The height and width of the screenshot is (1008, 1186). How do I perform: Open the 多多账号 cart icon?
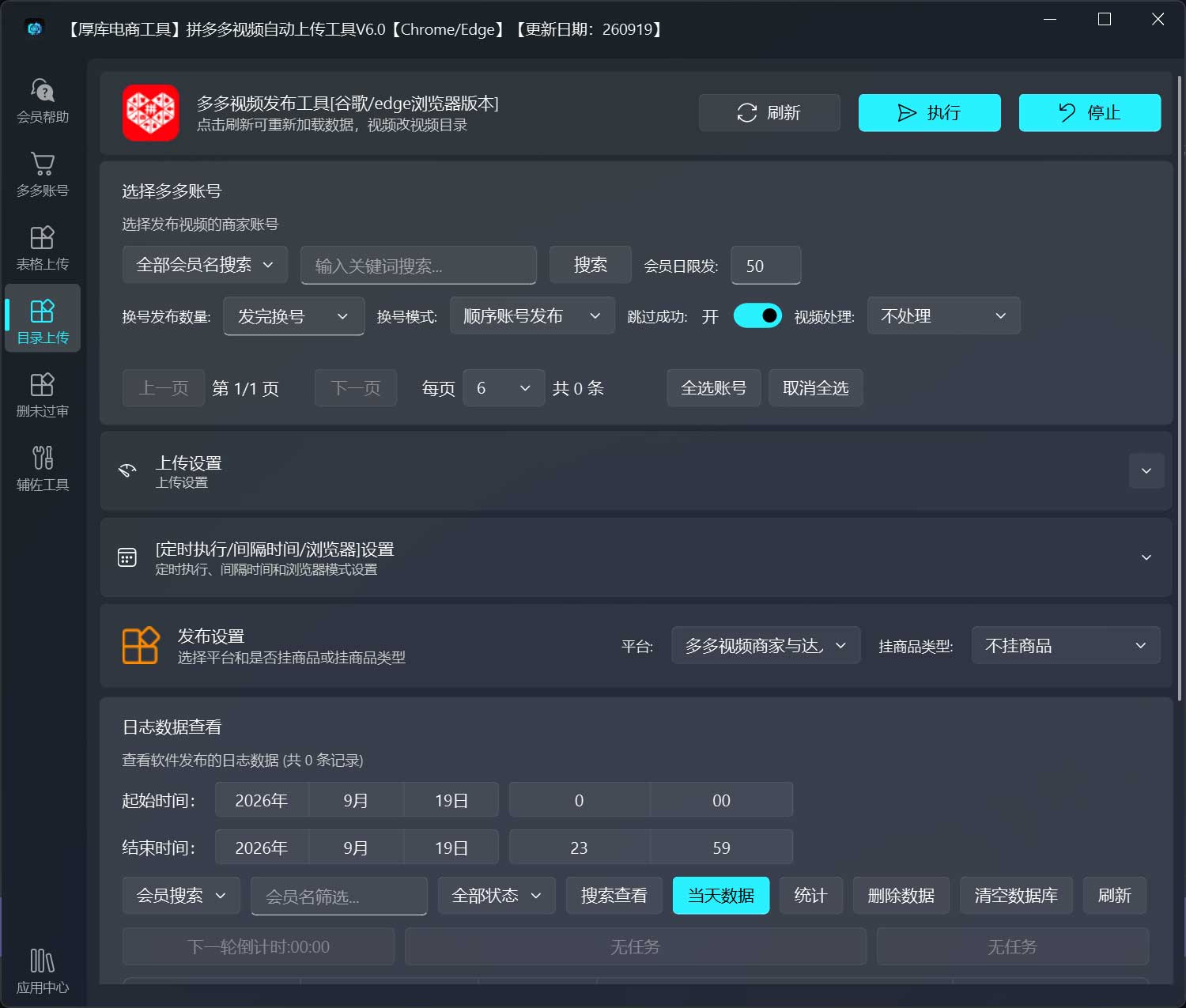pyautogui.click(x=43, y=173)
